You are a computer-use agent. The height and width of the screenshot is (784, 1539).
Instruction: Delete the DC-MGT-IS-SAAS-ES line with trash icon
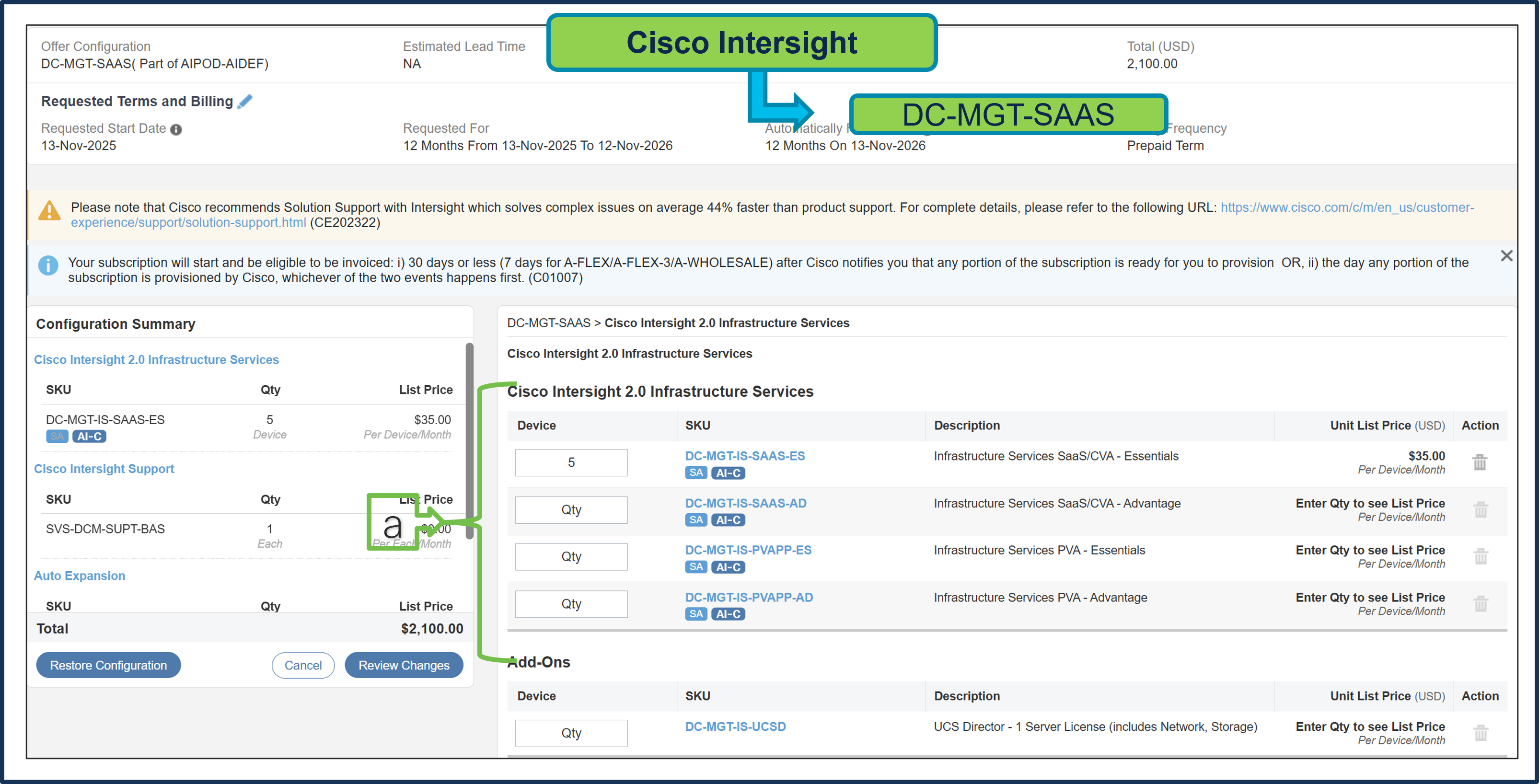tap(1481, 462)
